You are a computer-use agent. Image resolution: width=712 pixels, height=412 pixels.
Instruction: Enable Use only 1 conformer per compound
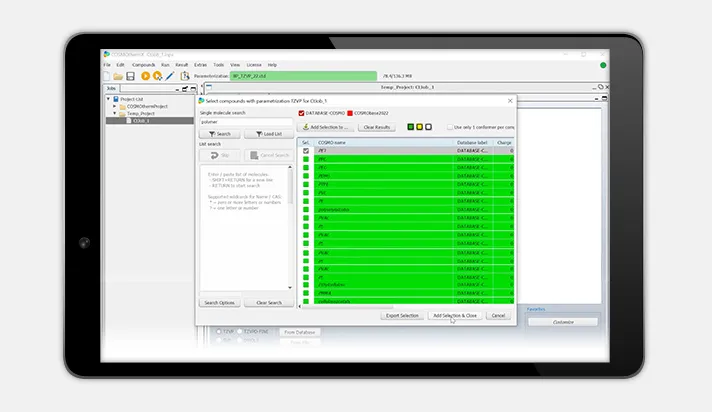click(x=450, y=127)
